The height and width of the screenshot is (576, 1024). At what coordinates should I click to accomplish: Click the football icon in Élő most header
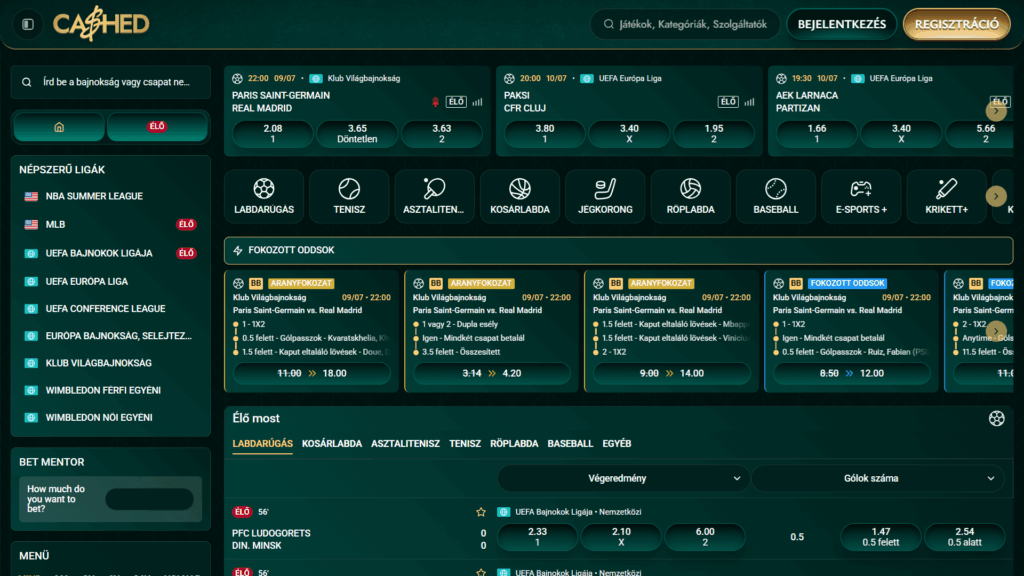coord(997,419)
